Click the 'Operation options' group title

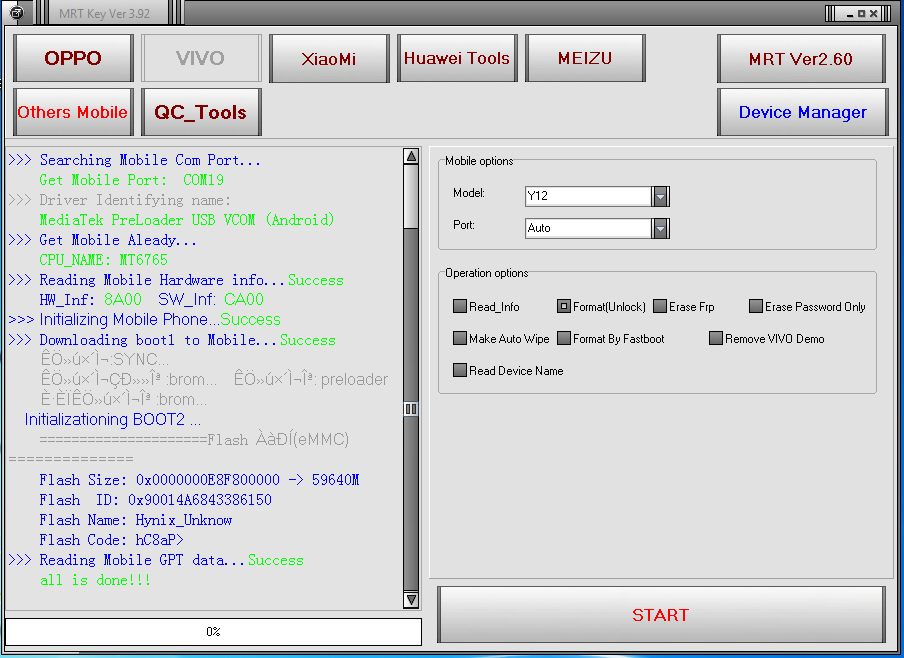487,273
